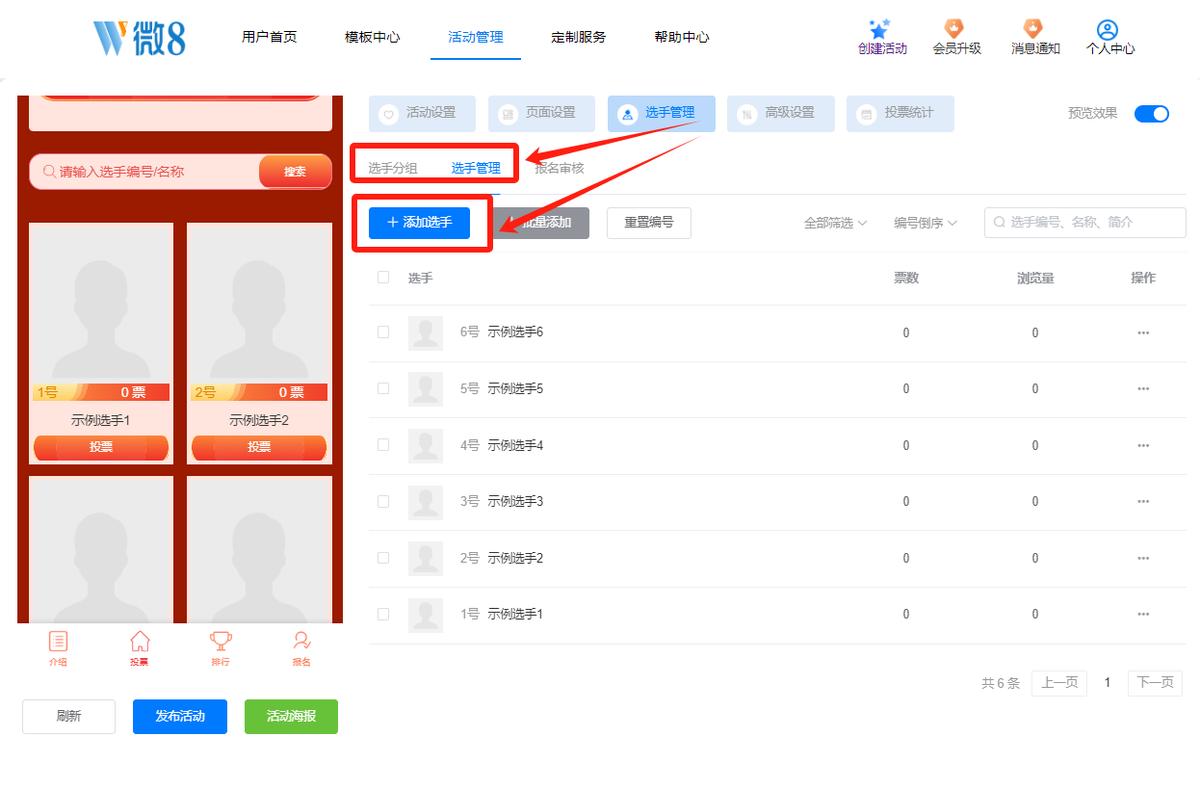Check the box for 示例选手1
Image resolution: width=1200 pixels, height=794 pixels.
point(383,614)
